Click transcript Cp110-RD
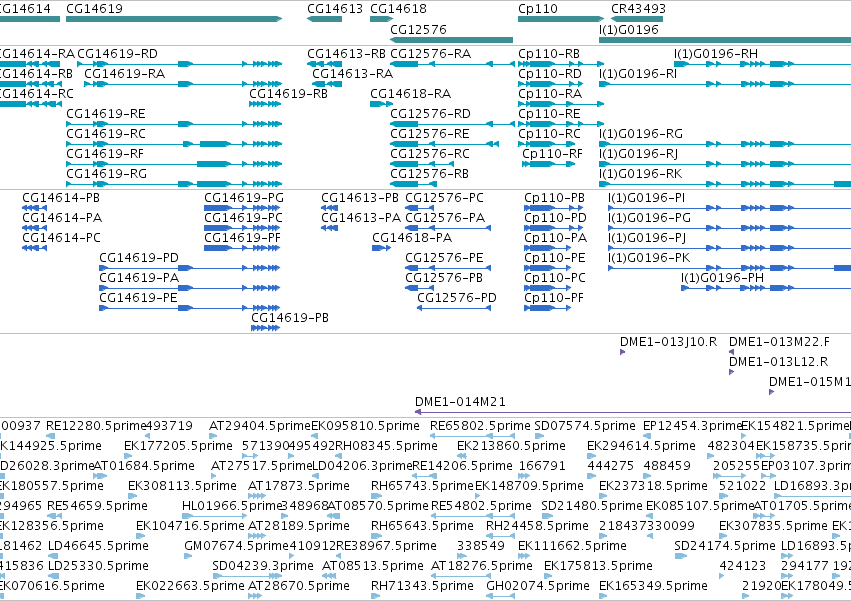The image size is (851, 601). (x=550, y=74)
